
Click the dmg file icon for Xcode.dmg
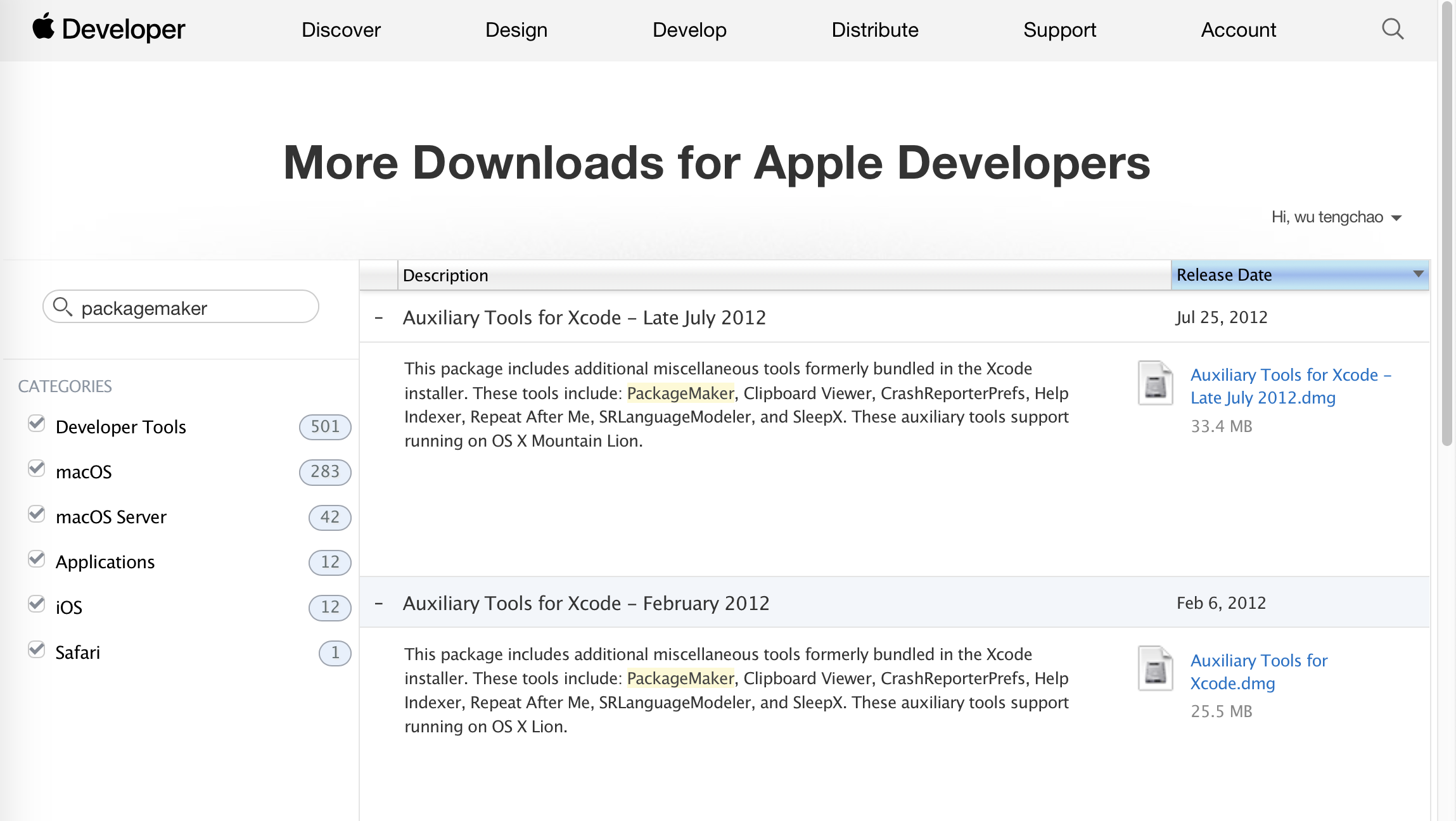tap(1154, 668)
